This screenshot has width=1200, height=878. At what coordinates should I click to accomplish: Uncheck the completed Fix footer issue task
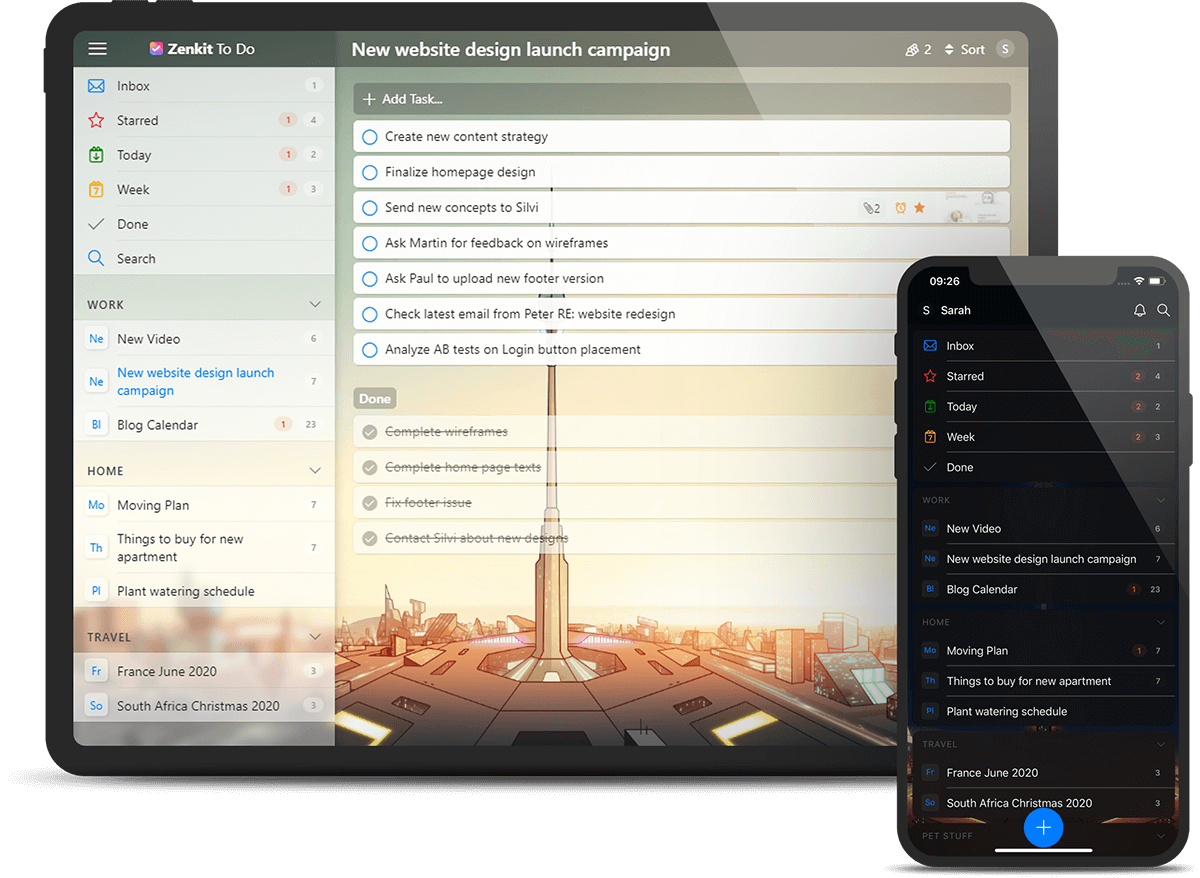click(x=370, y=503)
